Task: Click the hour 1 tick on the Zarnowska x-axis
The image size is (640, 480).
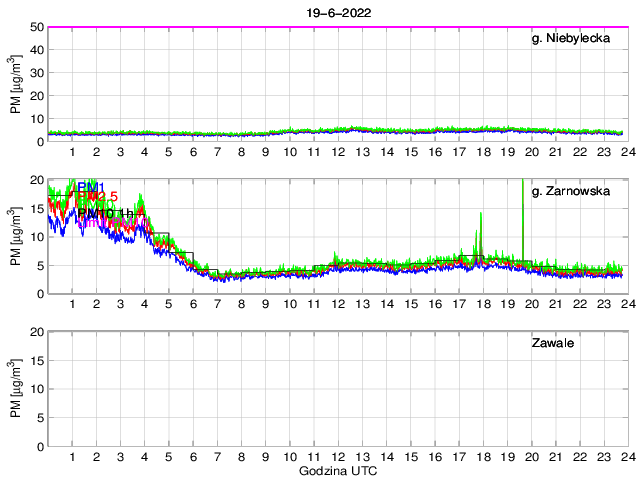Action: tap(73, 304)
